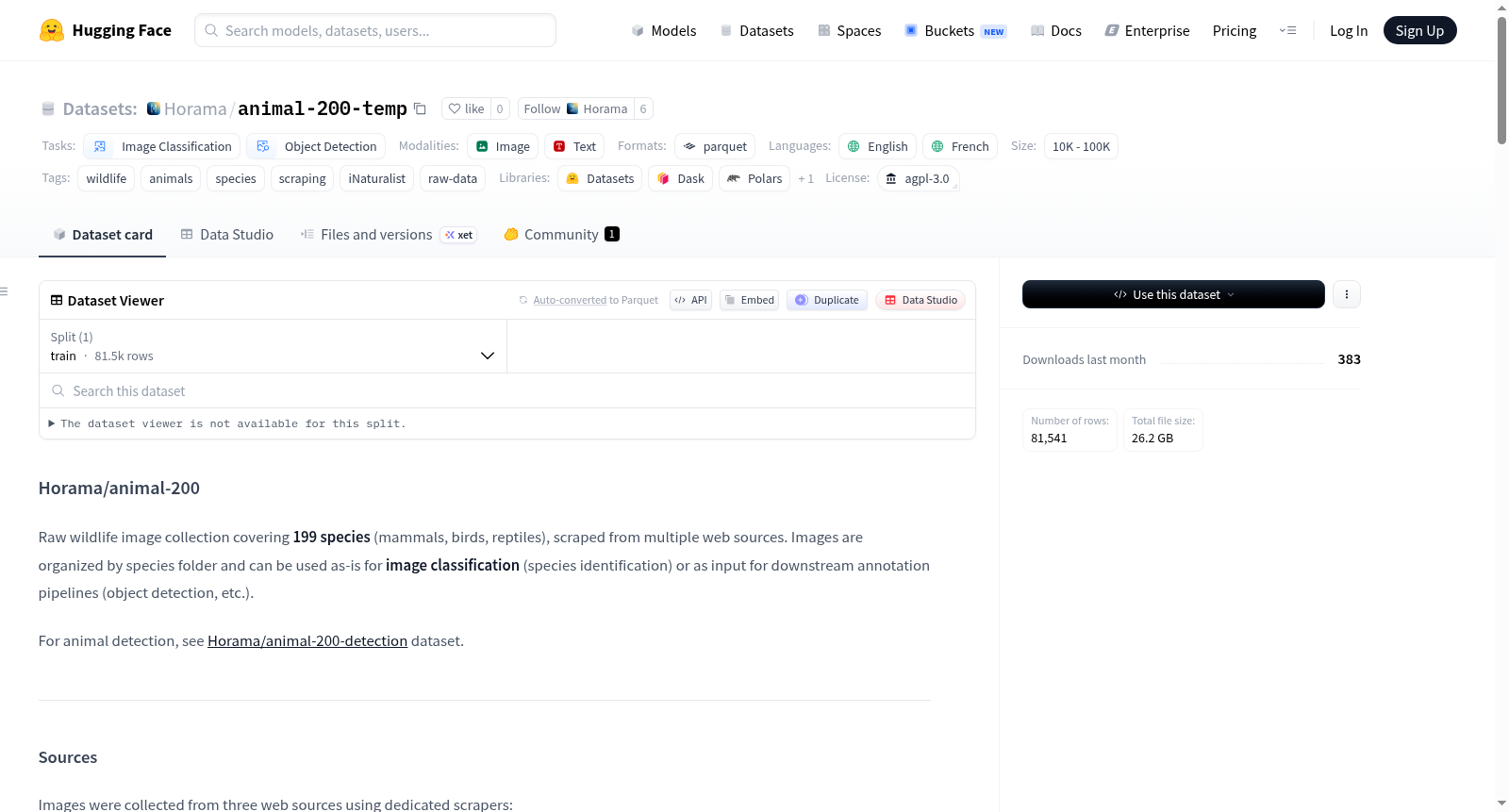
Task: Open the Horama/animal-200-detection dataset link
Action: pyautogui.click(x=307, y=640)
